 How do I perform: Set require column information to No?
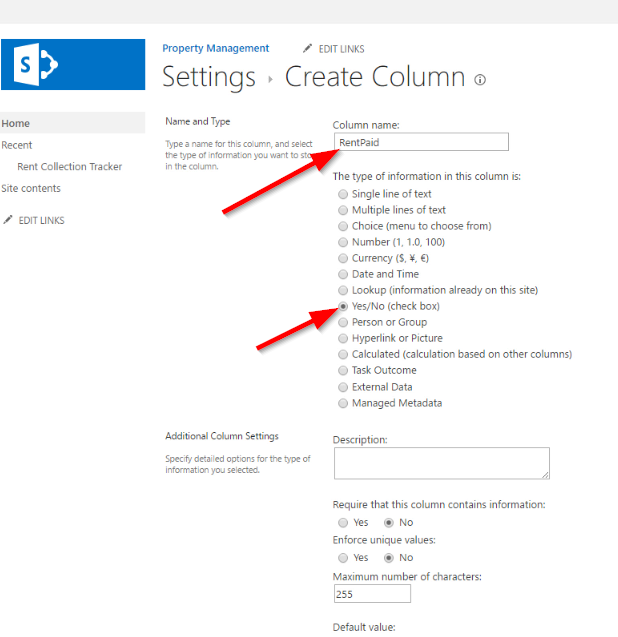pyautogui.click(x=389, y=522)
